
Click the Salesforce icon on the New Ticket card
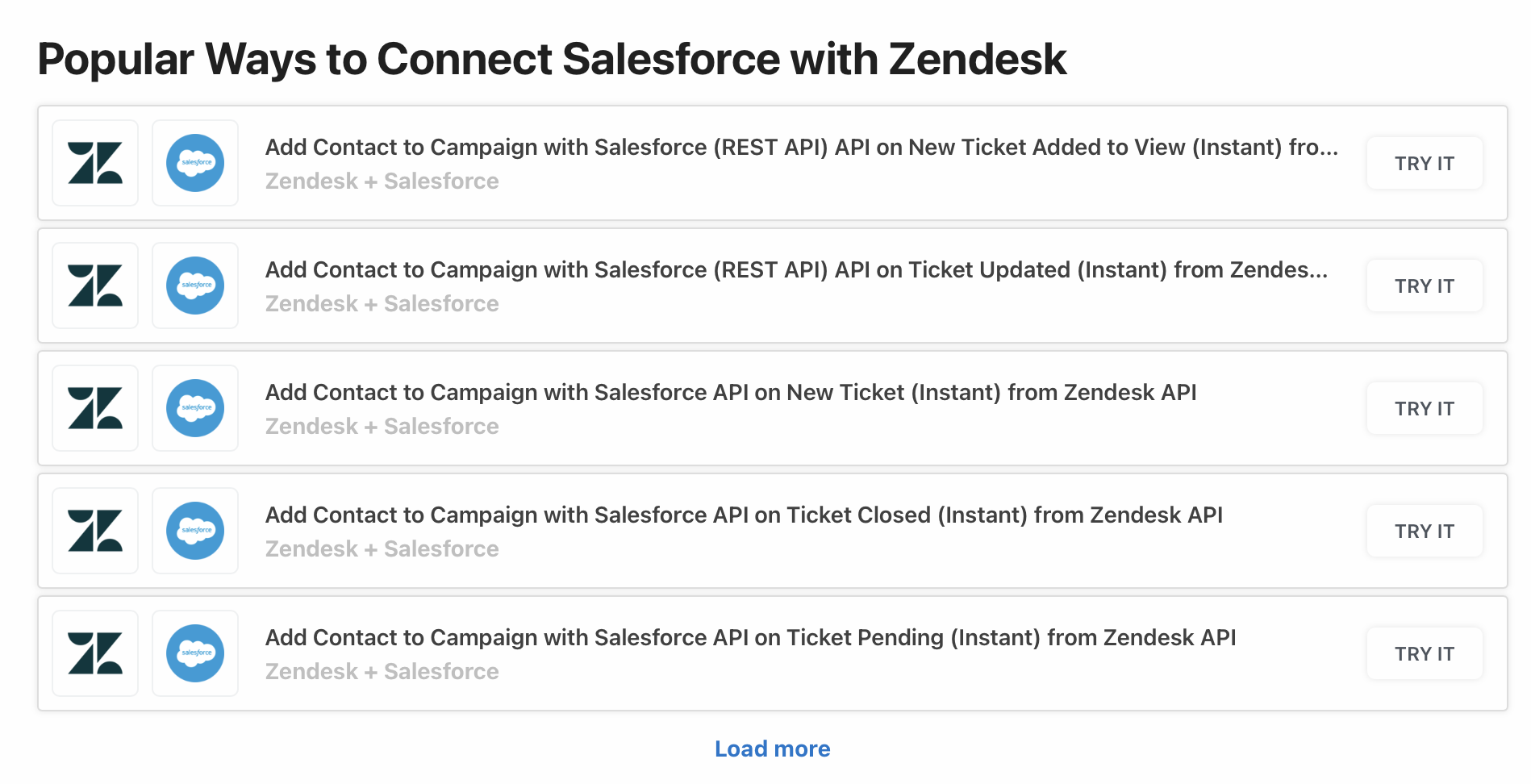click(x=194, y=408)
